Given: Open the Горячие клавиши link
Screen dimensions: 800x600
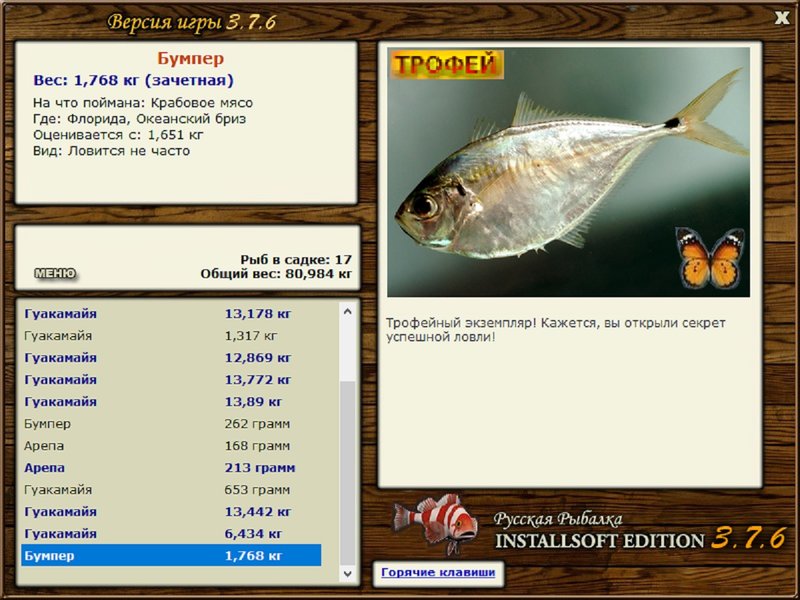Looking at the screenshot, I should click(438, 572).
